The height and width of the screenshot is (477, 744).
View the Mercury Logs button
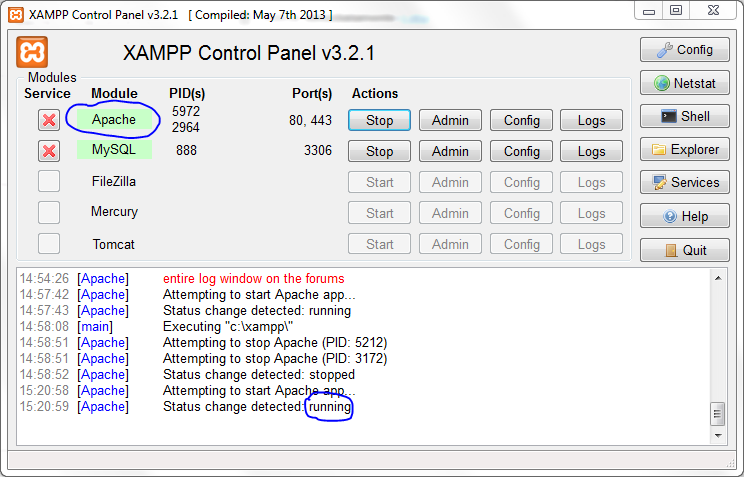click(591, 213)
